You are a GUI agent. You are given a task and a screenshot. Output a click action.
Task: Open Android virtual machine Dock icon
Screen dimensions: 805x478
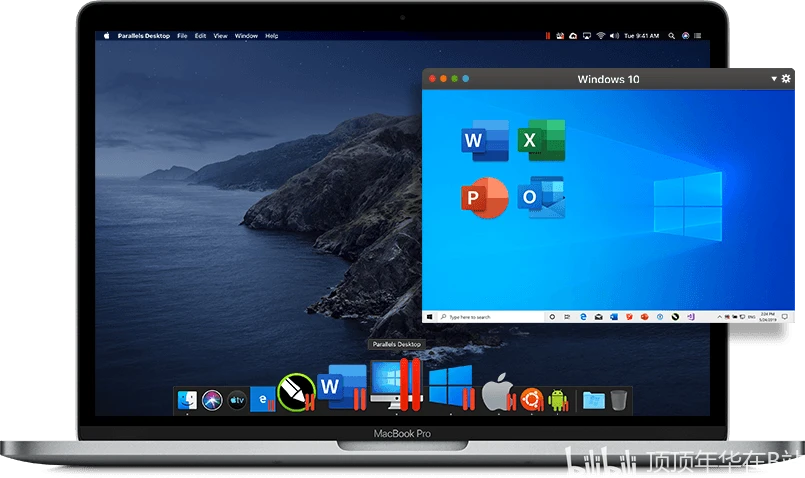click(x=558, y=400)
